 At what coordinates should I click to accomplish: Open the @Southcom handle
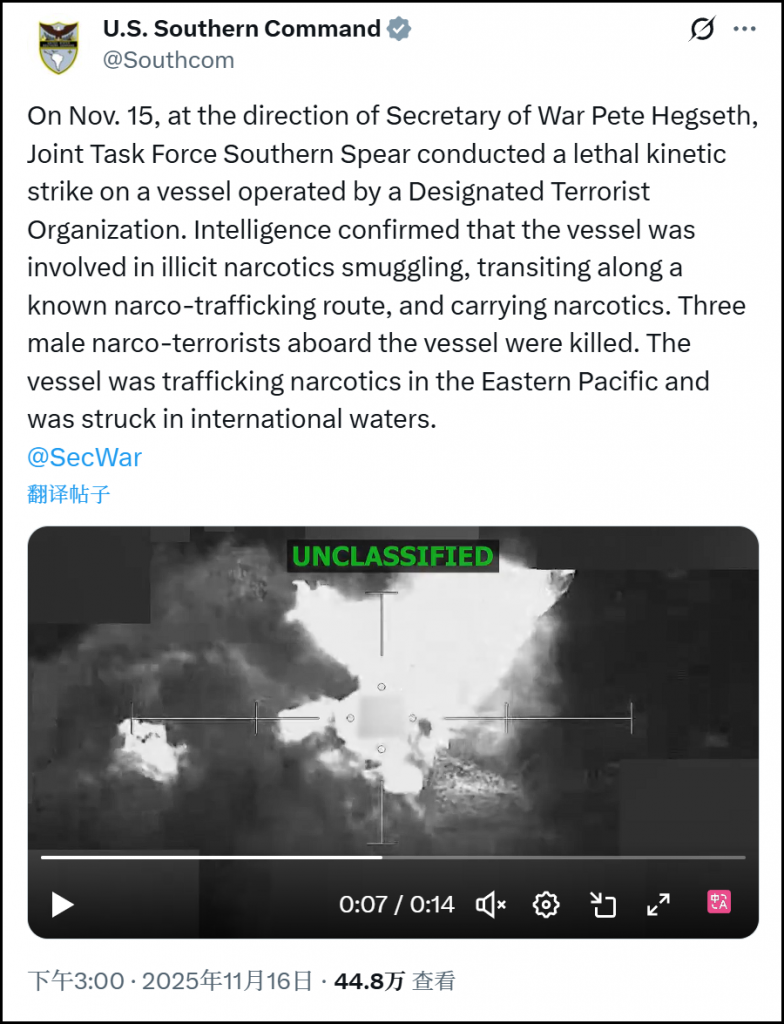169,60
